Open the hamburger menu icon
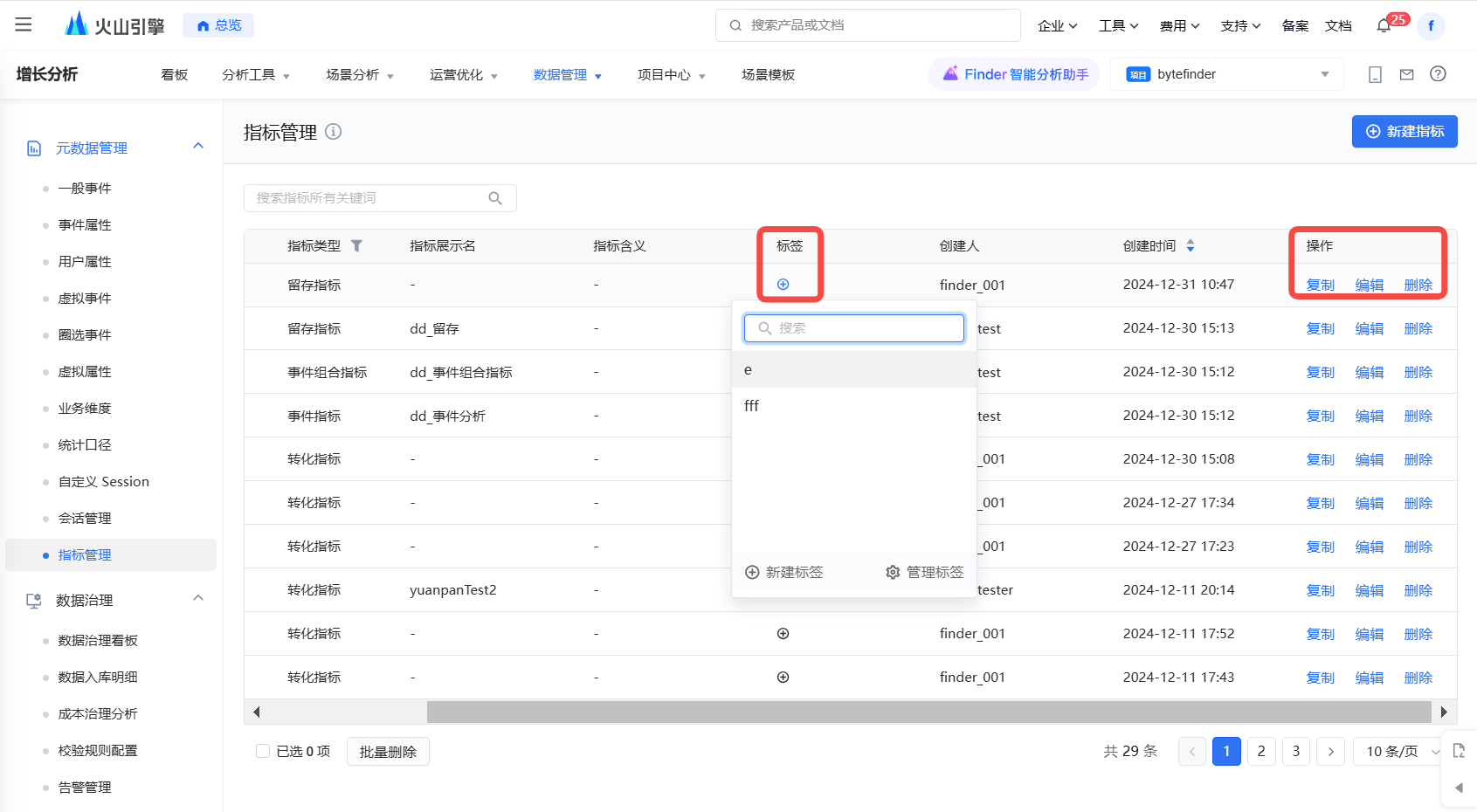1477x812 pixels. tap(24, 24)
